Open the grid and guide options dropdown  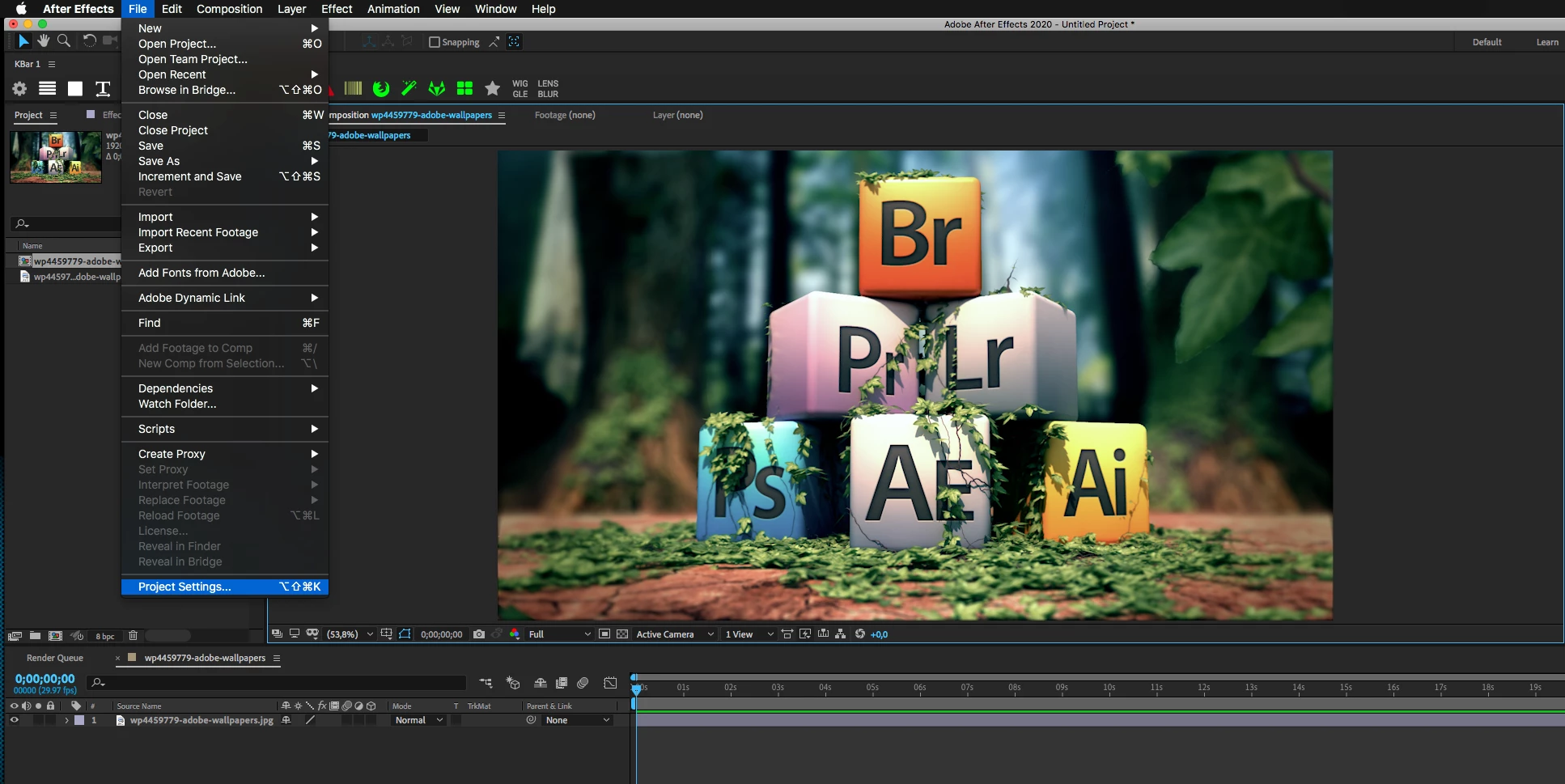[x=387, y=634]
